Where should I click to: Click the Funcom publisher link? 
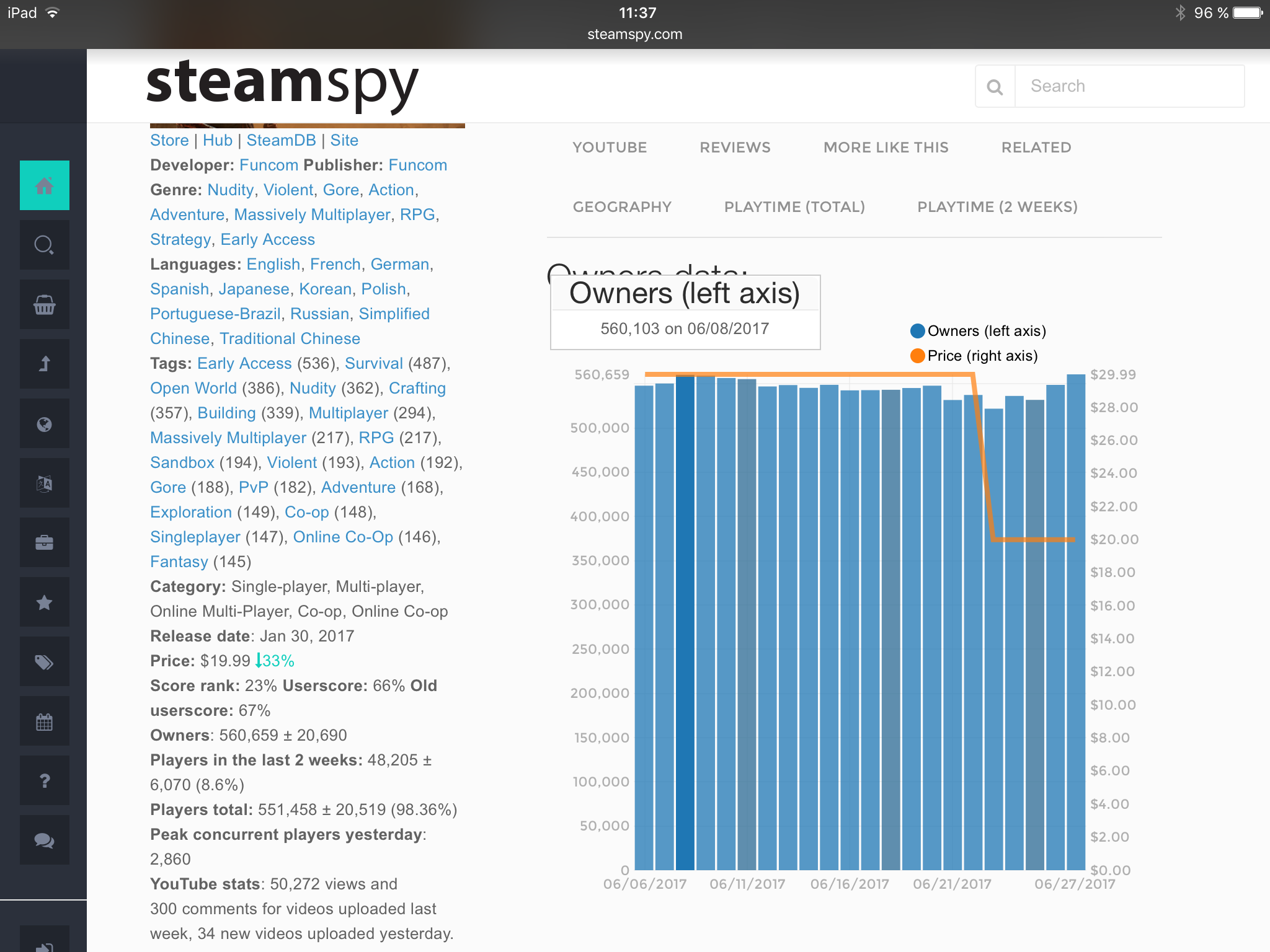point(418,165)
